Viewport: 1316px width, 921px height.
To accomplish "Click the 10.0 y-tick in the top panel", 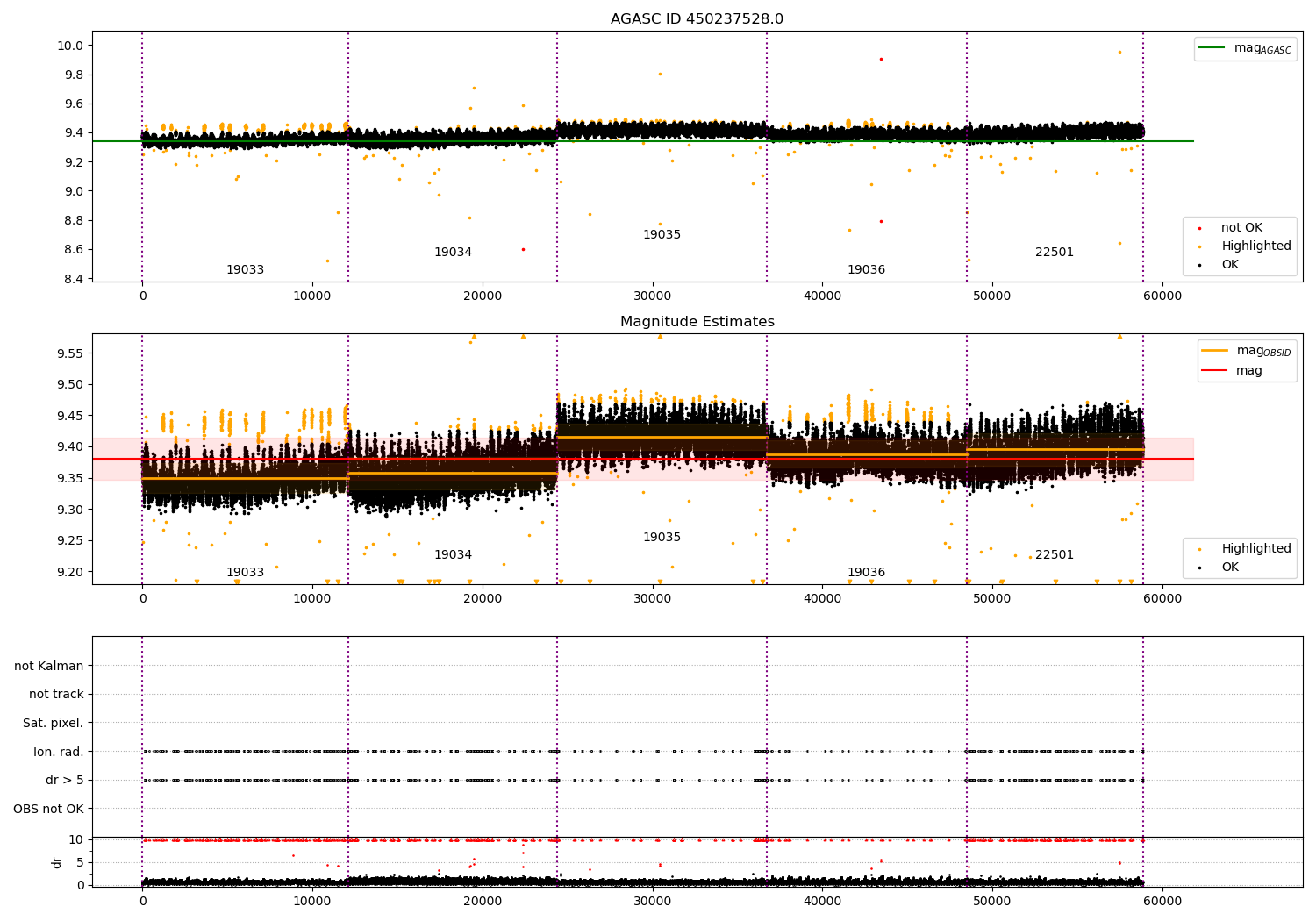I will [69, 46].
